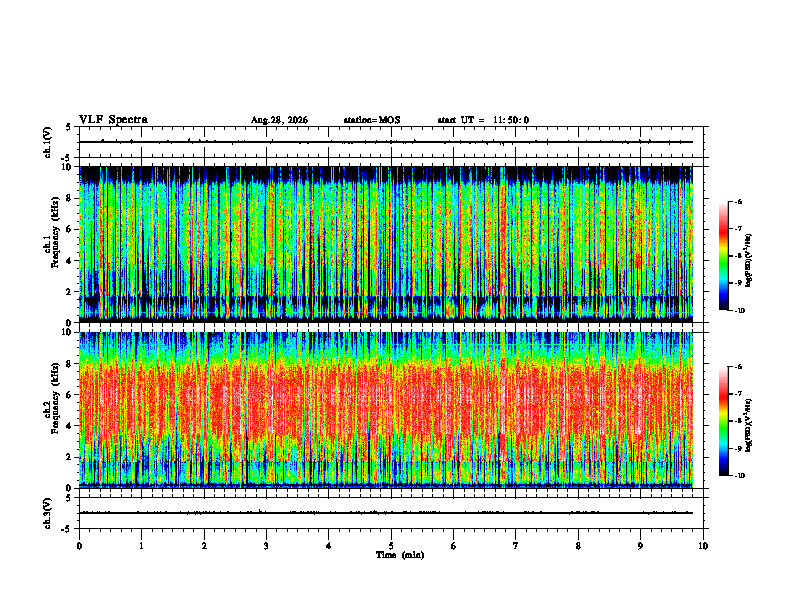Image resolution: width=792 pixels, height=612 pixels.
Task: Click the -6 value atop ch.1 color bar
Action: pos(739,202)
